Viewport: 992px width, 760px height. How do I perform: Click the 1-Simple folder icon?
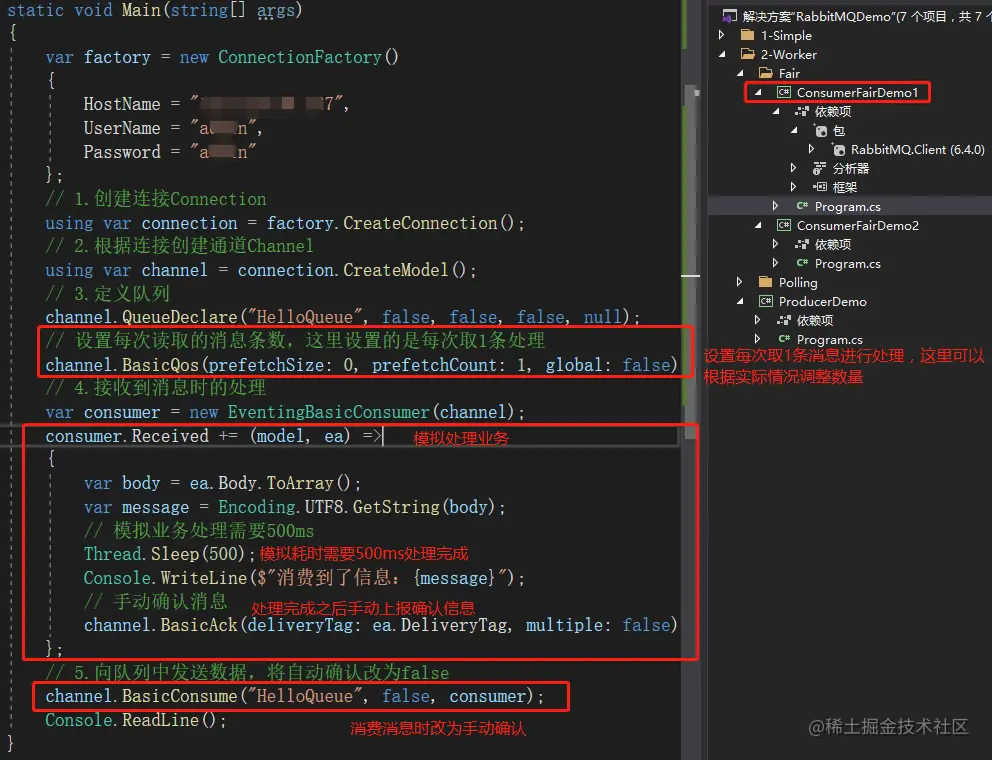click(x=748, y=35)
